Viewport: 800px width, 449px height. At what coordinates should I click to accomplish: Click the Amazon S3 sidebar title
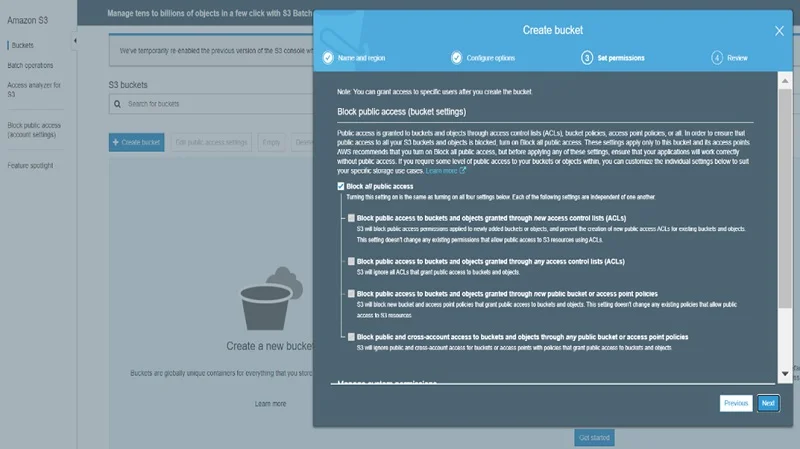[28, 20]
